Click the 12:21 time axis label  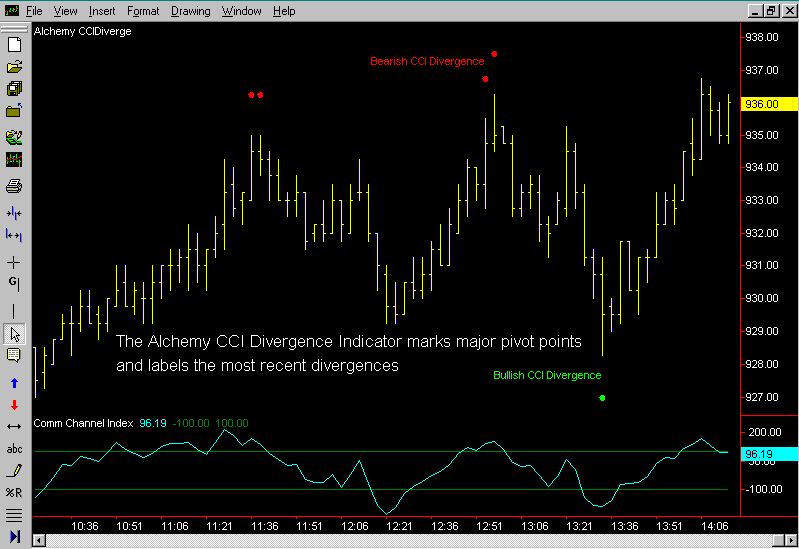(x=399, y=526)
